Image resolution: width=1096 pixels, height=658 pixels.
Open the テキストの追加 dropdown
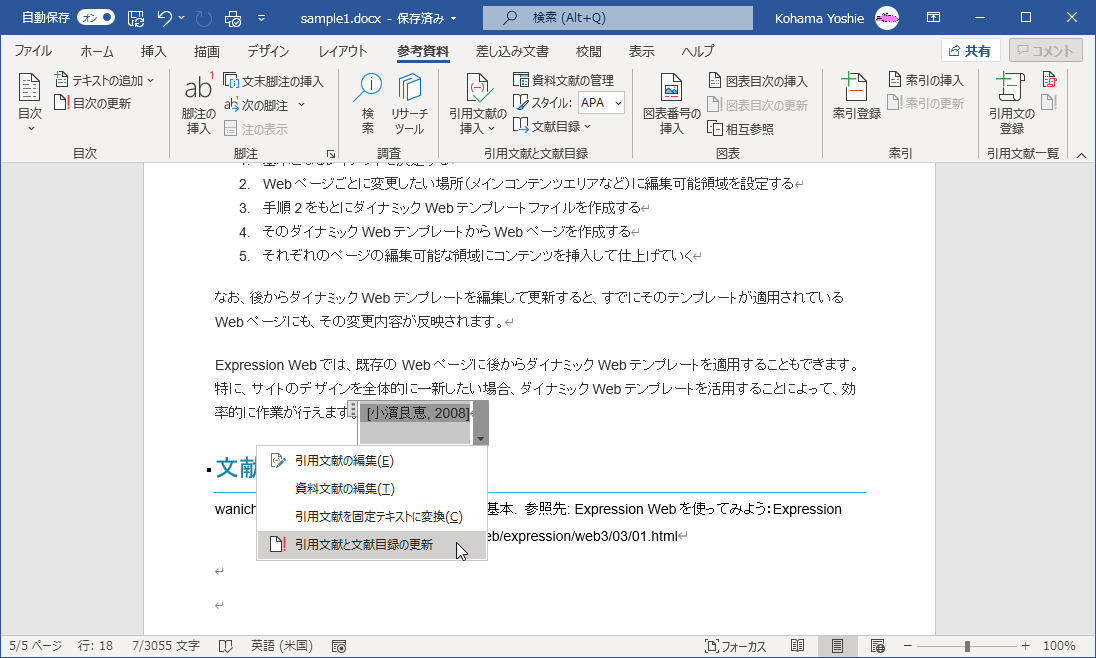[x=105, y=80]
